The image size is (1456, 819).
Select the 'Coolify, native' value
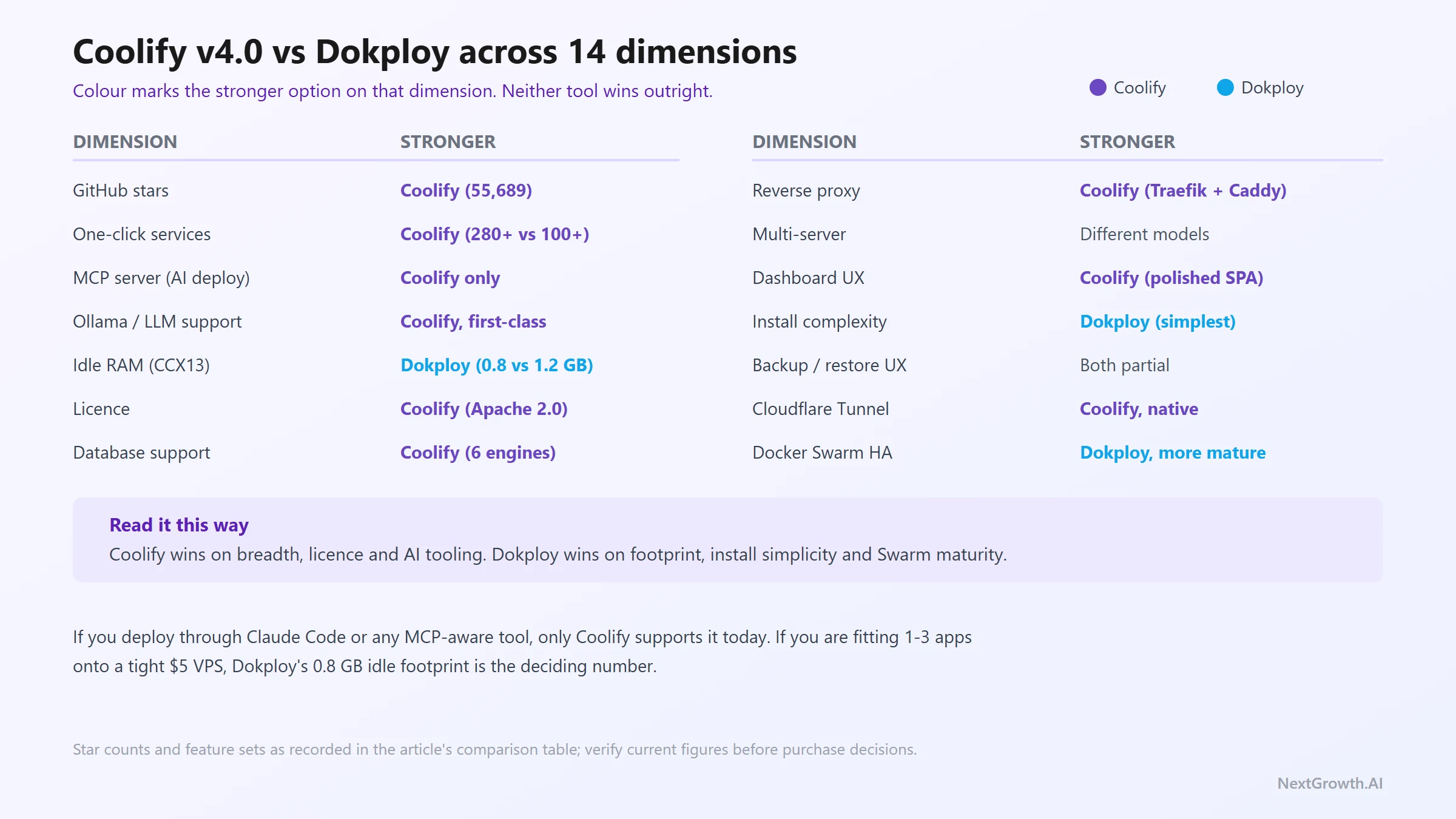[1139, 409]
